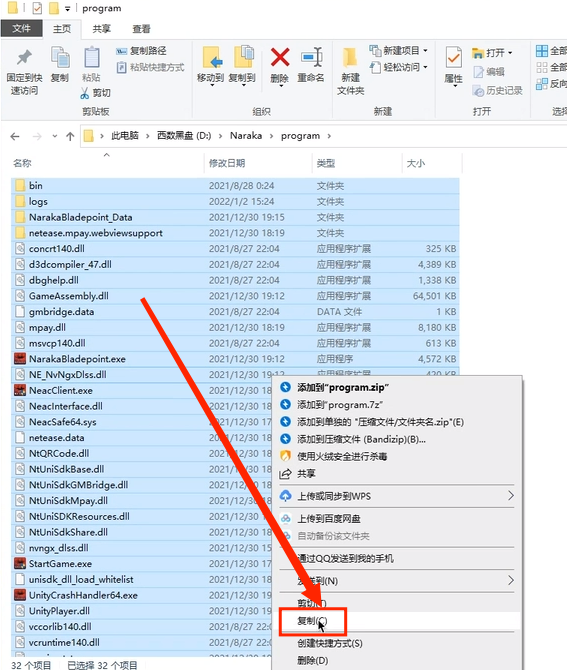Image resolution: width=567 pixels, height=670 pixels.
Task: Click the Copy Path button
Action: click(141, 51)
